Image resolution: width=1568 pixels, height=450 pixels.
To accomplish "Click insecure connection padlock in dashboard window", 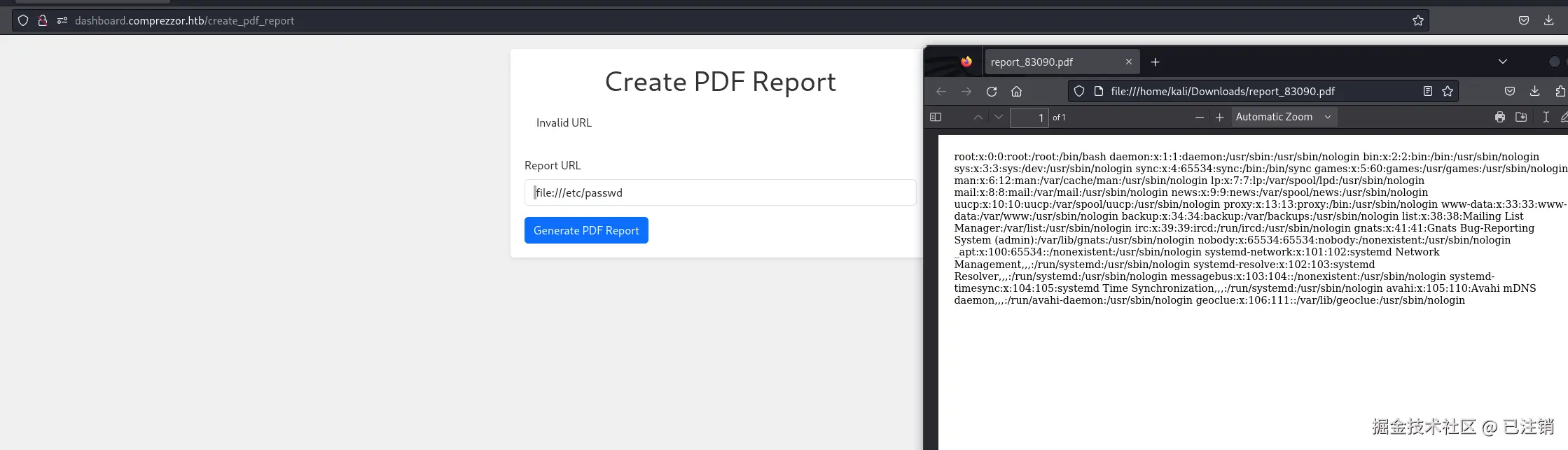I will pyautogui.click(x=43, y=20).
